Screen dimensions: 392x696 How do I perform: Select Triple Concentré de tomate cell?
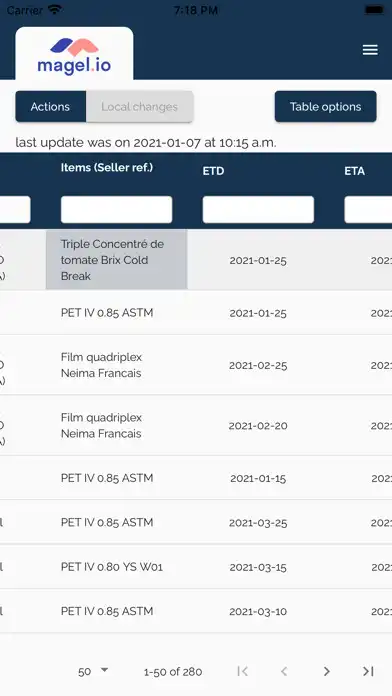click(116, 260)
